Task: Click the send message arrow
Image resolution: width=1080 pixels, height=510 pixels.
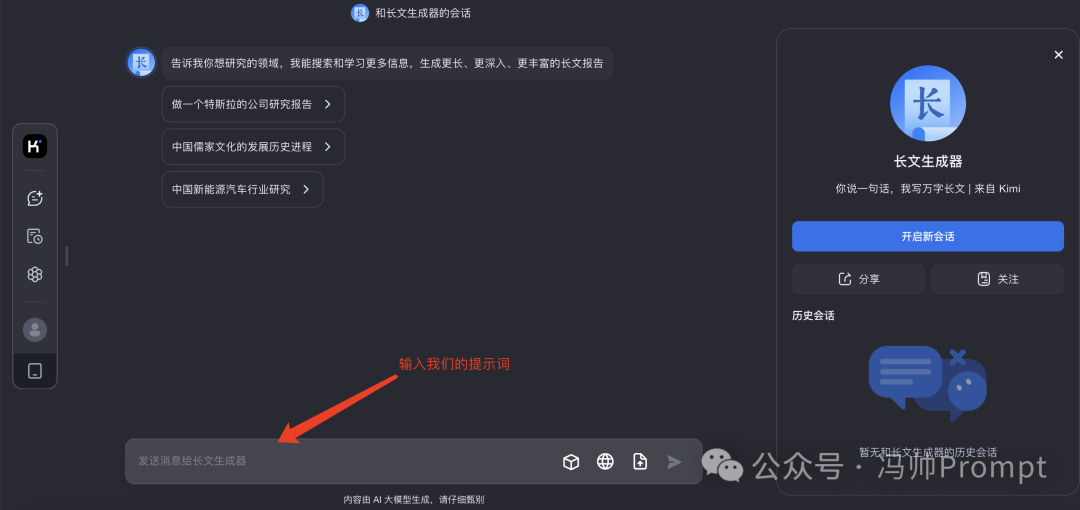Action: pyautogui.click(x=674, y=462)
